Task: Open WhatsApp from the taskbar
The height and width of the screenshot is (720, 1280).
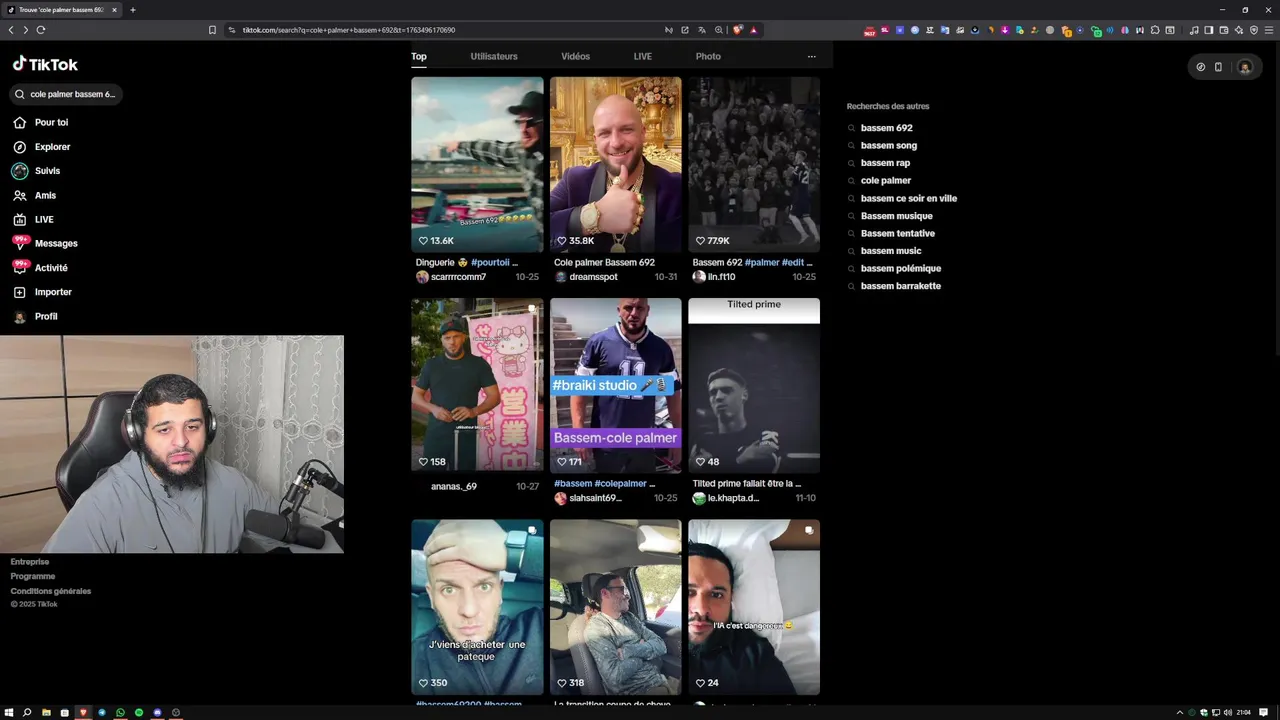Action: coord(120,712)
